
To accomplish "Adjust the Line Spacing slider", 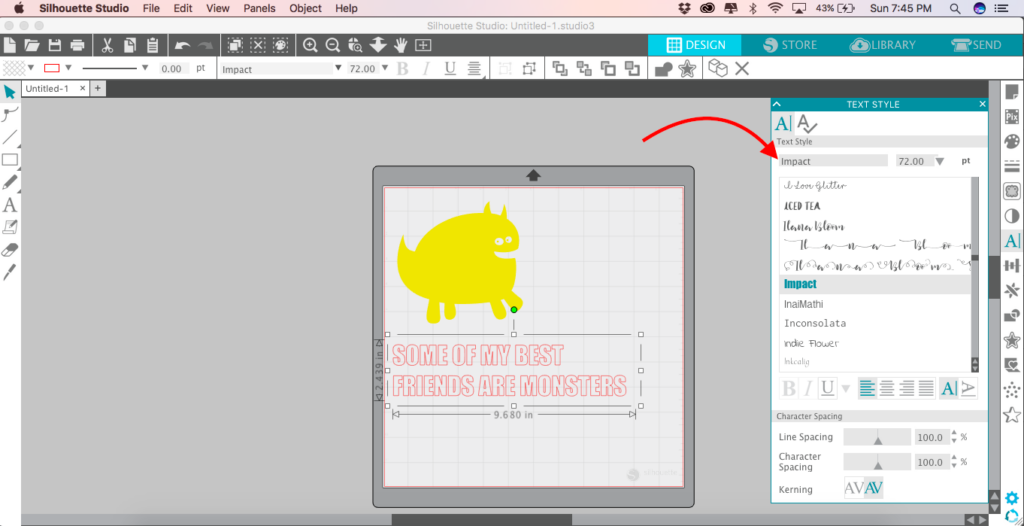I will tap(877, 438).
